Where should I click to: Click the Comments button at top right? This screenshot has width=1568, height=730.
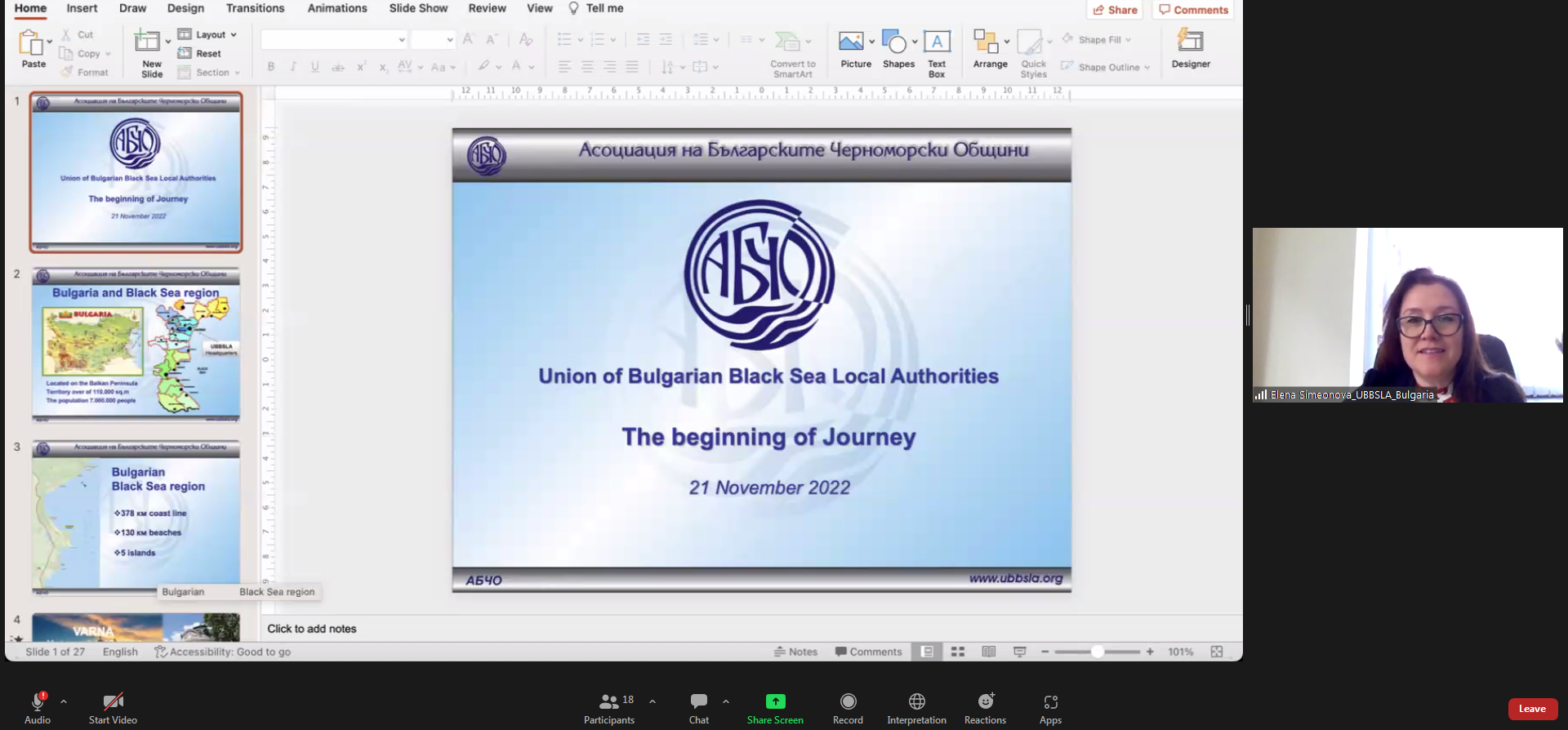click(1193, 10)
